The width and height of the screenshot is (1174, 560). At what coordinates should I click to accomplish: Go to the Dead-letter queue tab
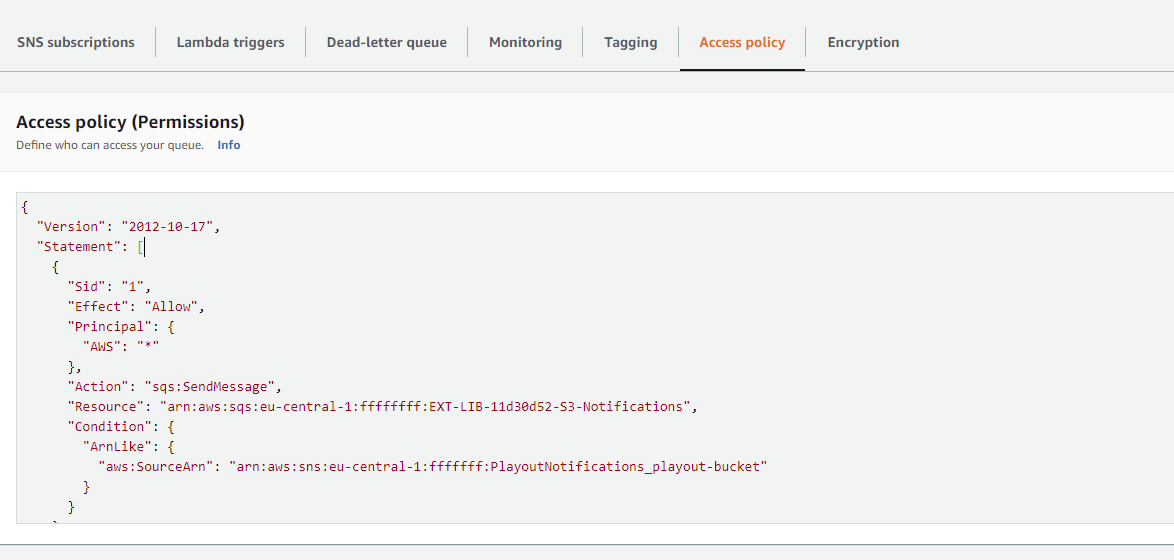tap(386, 42)
